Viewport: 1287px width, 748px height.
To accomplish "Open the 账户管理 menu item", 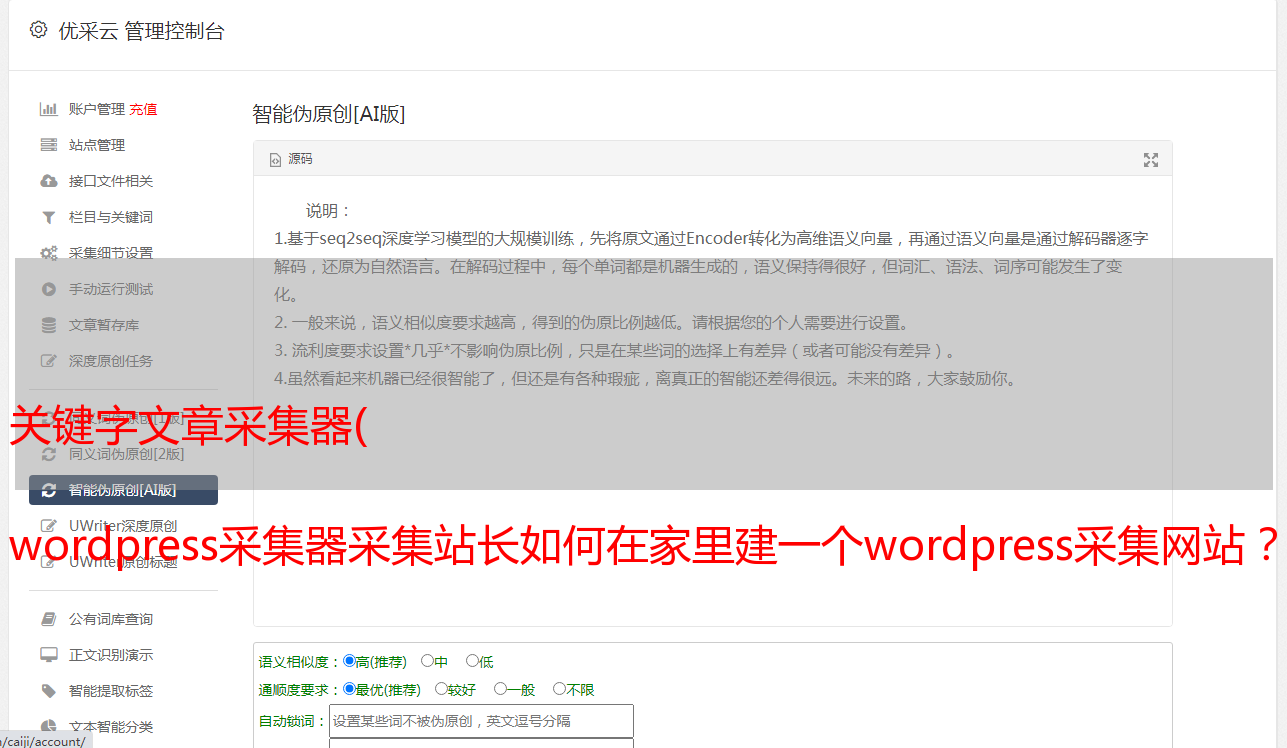I will pyautogui.click(x=97, y=109).
